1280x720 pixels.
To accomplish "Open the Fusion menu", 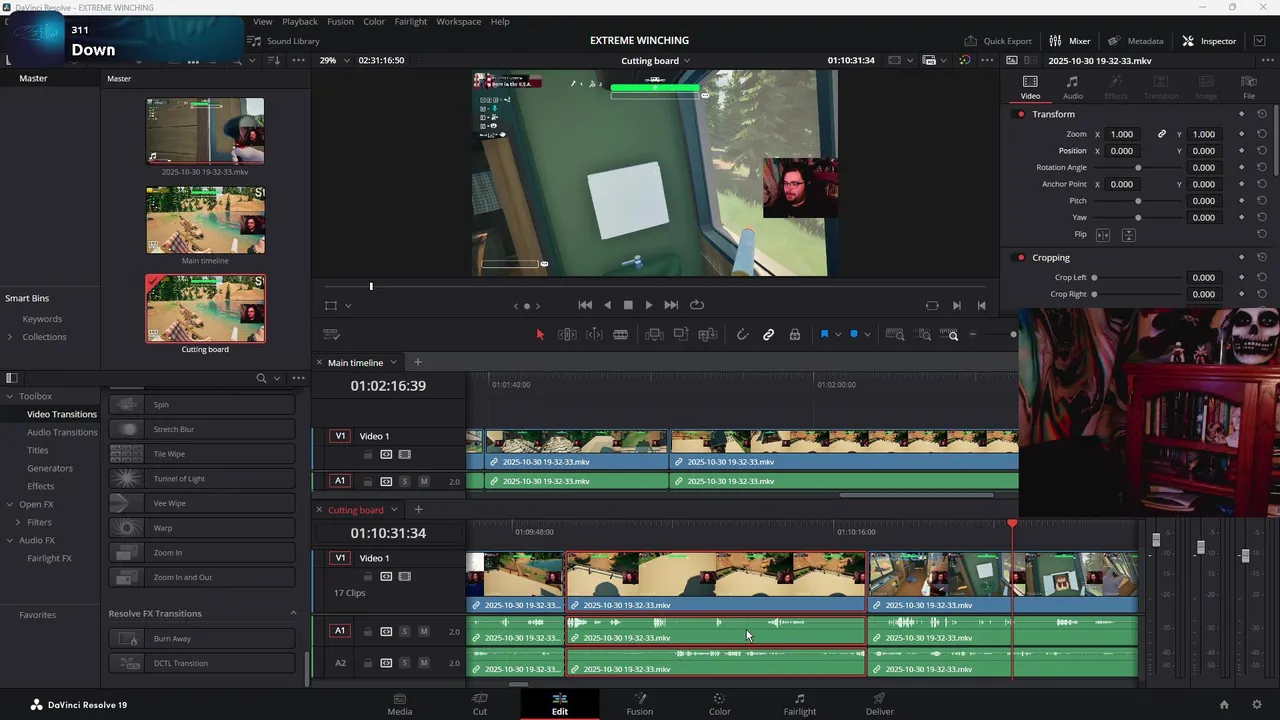I will click(340, 22).
